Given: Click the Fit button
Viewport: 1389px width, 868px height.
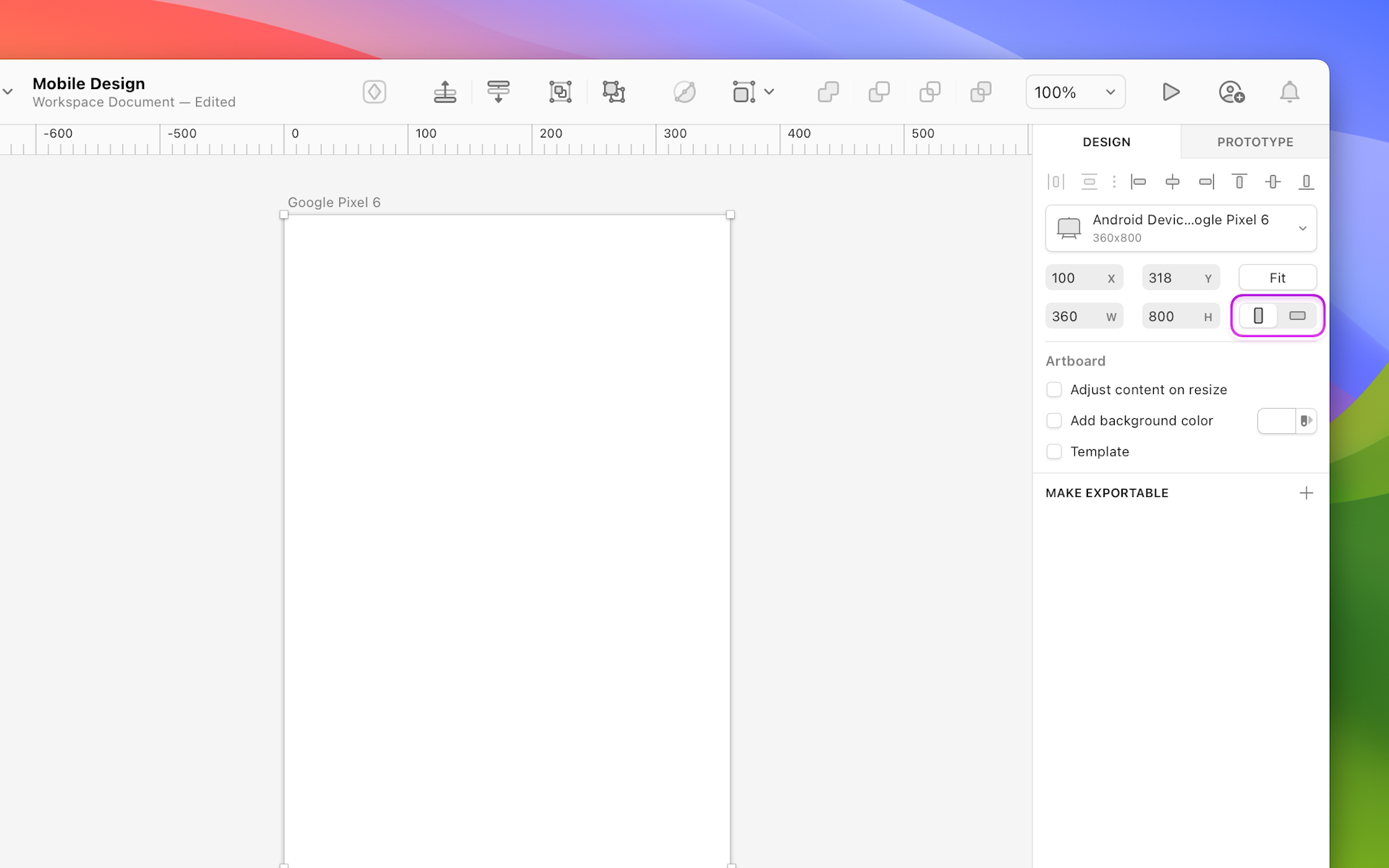Looking at the screenshot, I should pos(1278,278).
